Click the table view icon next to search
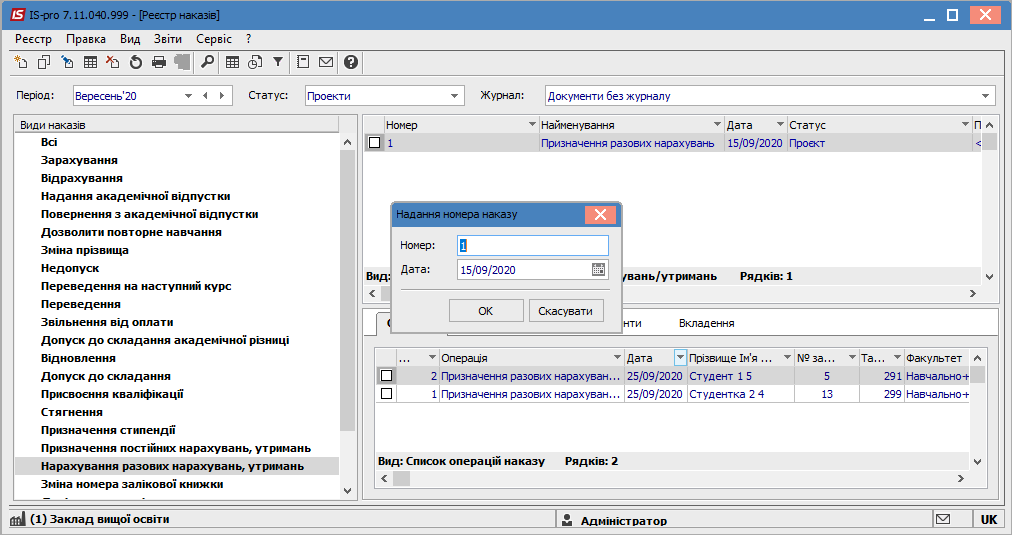Image resolution: width=1012 pixels, height=535 pixels. (x=232, y=62)
